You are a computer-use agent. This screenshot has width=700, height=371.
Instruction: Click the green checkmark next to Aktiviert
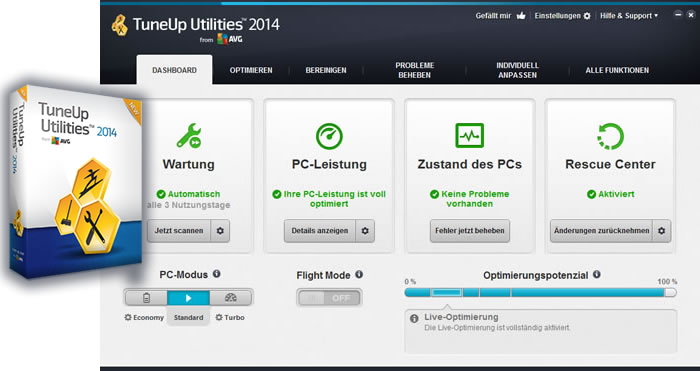pyautogui.click(x=592, y=194)
